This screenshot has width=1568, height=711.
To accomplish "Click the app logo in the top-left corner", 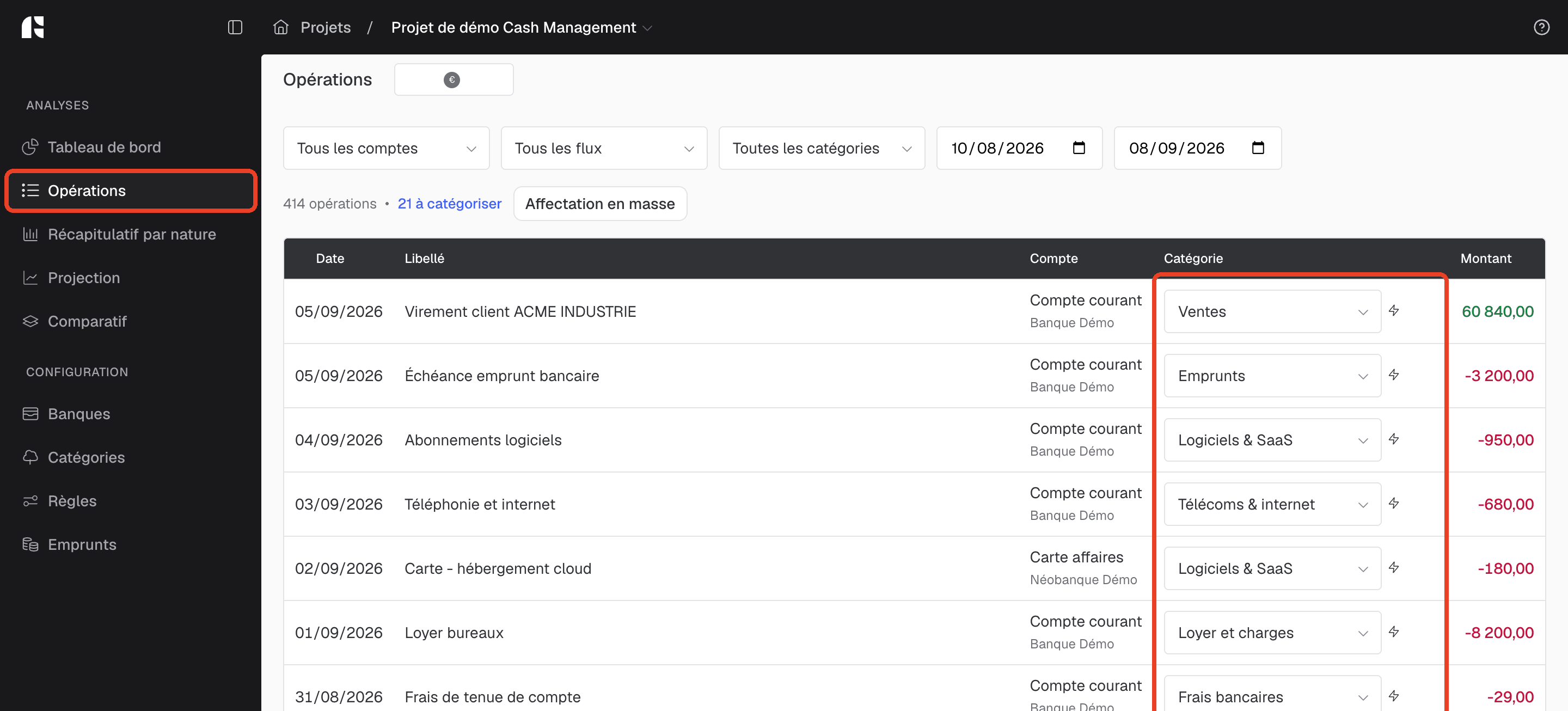I will point(33,27).
